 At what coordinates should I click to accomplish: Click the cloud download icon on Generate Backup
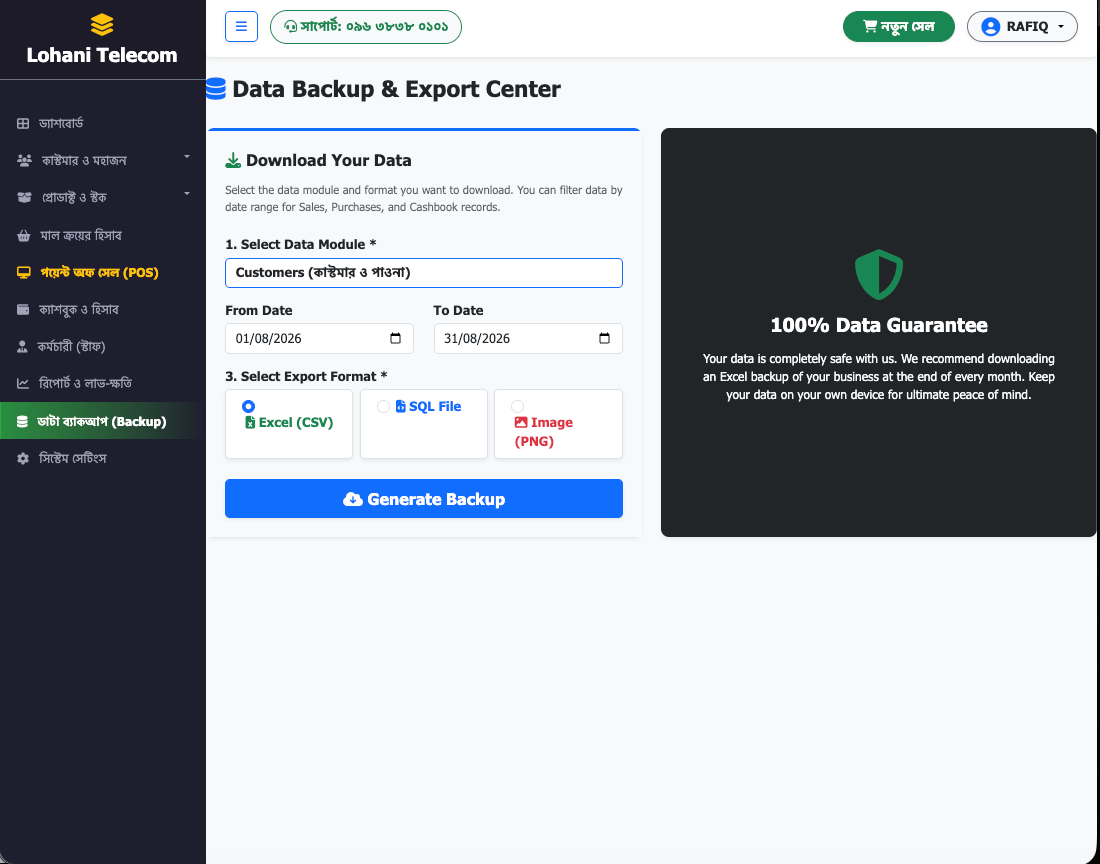coord(353,499)
